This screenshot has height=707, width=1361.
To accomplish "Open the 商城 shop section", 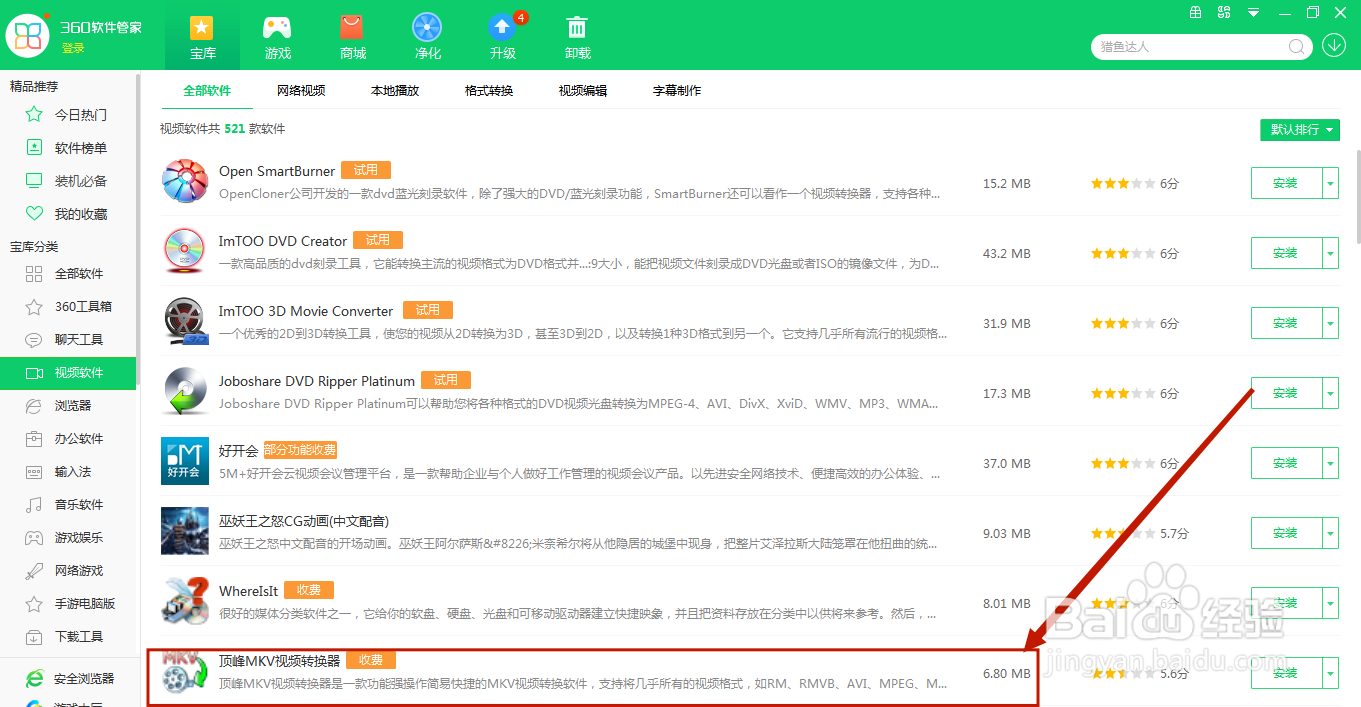I will (352, 36).
